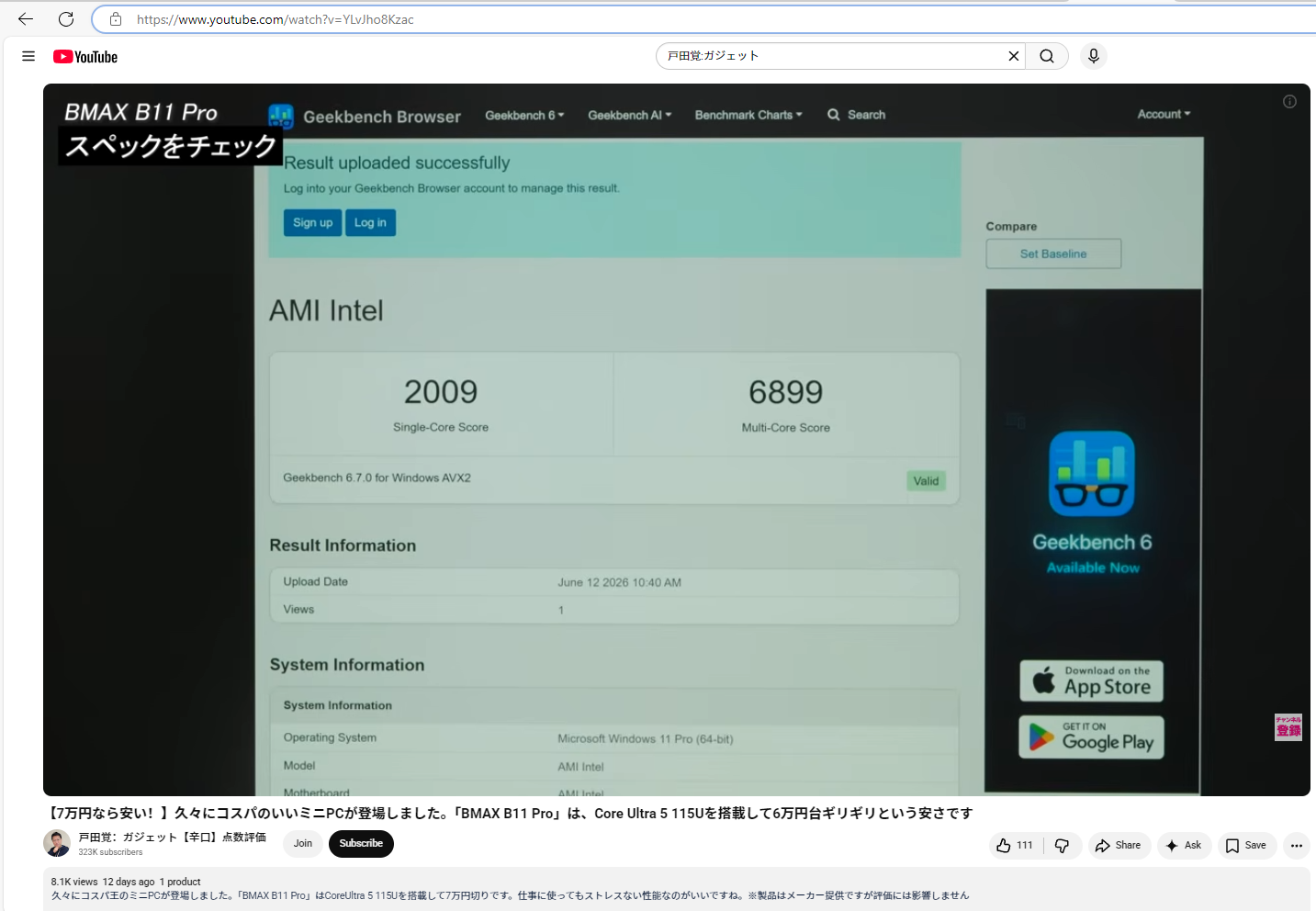Open the video description text box

point(677,889)
